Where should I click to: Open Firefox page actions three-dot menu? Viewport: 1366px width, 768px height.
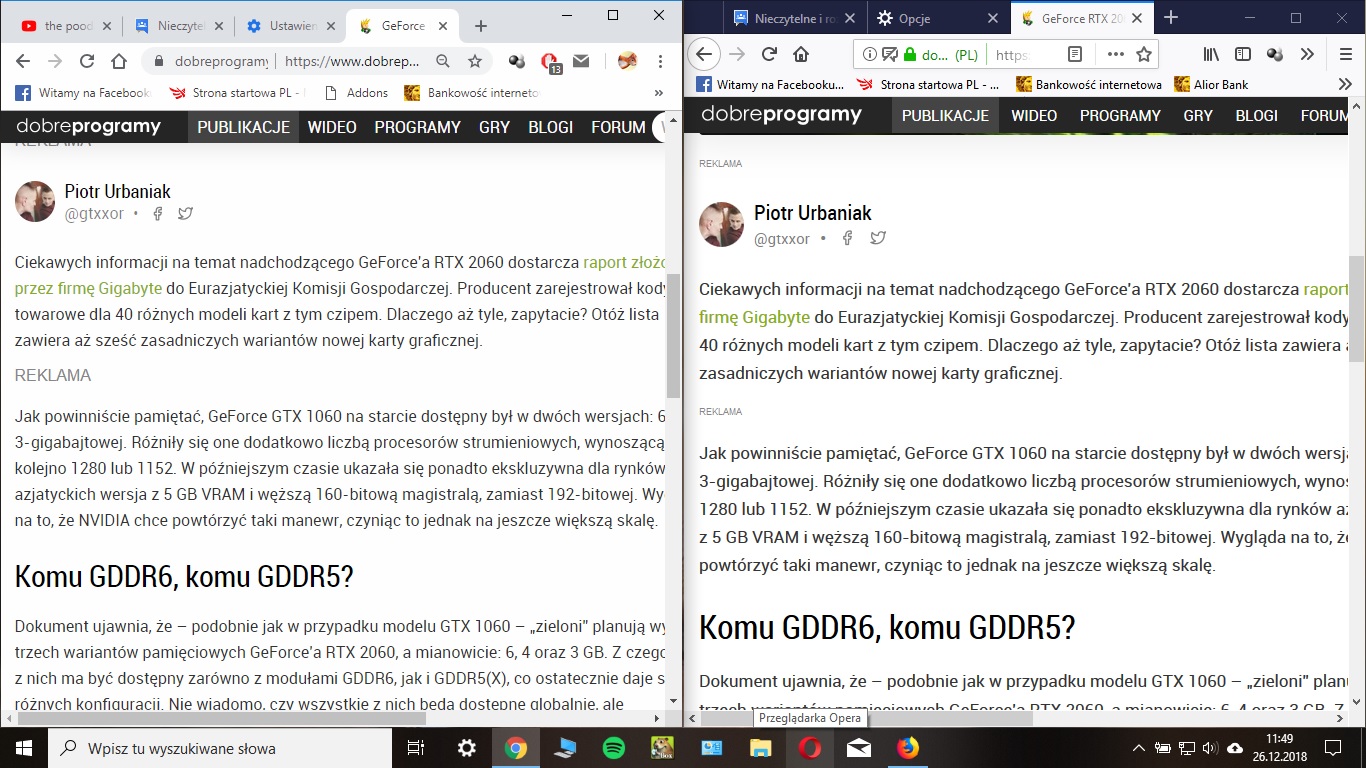click(x=1115, y=54)
